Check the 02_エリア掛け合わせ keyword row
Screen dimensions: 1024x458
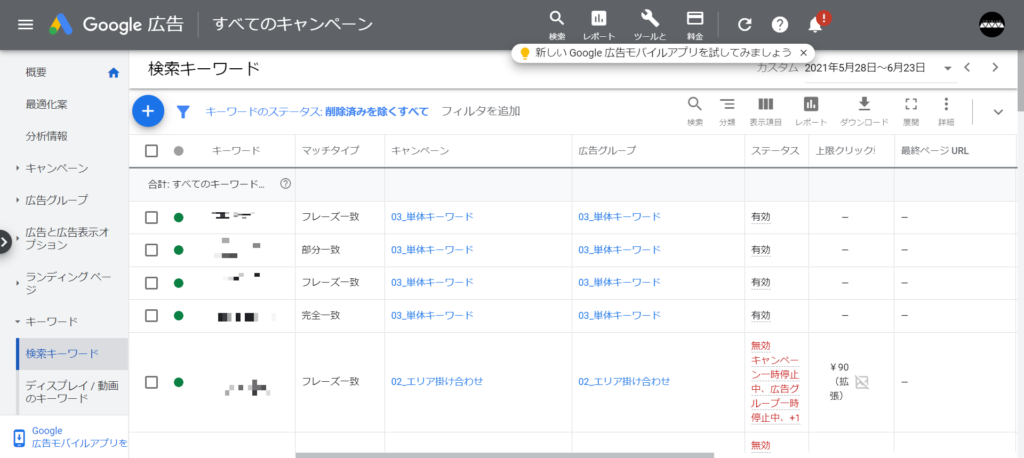pos(152,382)
